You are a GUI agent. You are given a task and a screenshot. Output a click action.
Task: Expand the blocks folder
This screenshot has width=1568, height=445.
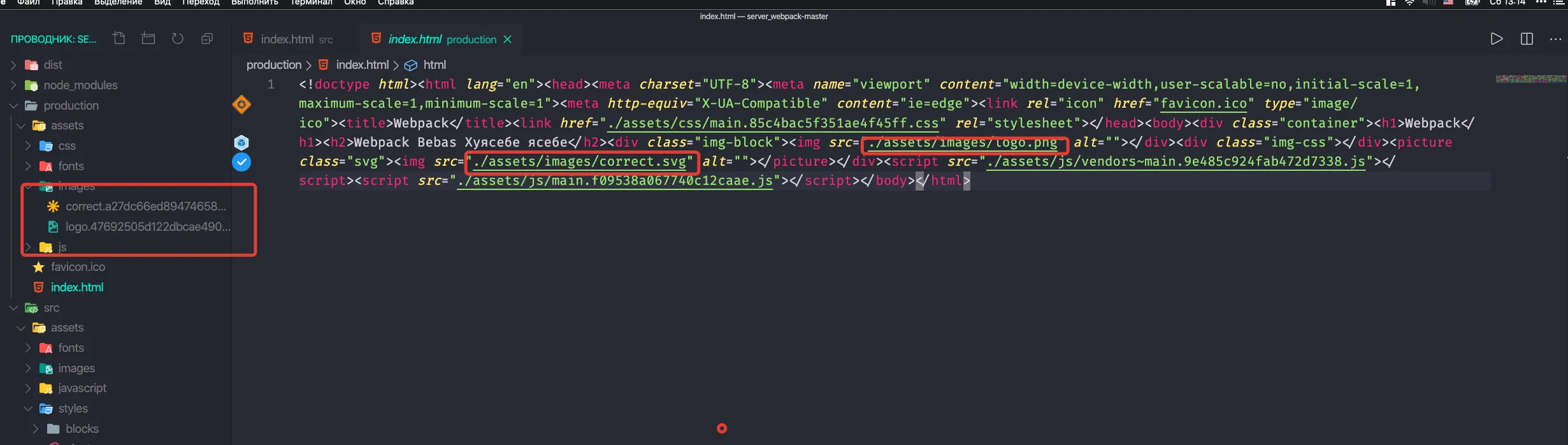[35, 429]
